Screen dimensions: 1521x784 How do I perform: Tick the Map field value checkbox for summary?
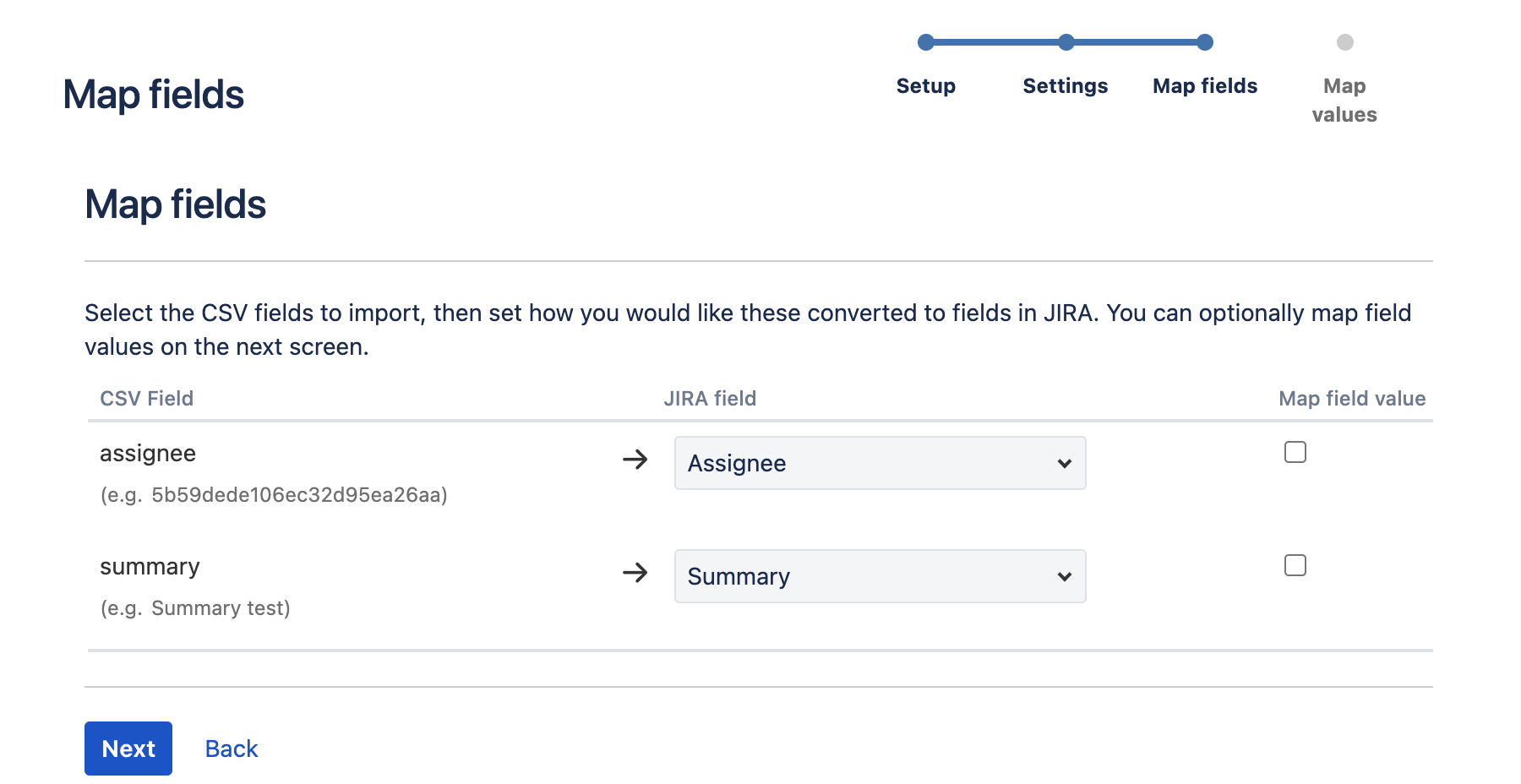click(x=1295, y=565)
